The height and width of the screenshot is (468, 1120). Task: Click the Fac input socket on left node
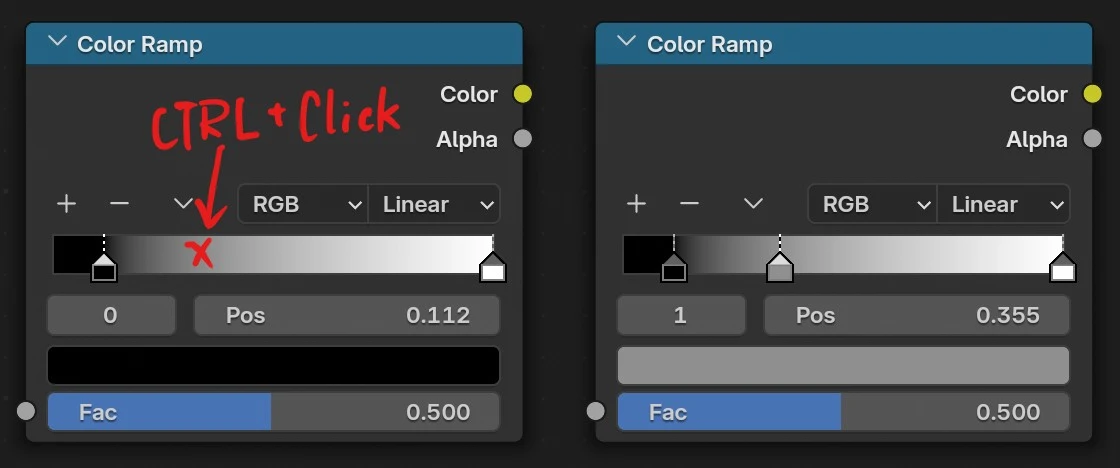pyautogui.click(x=27, y=411)
